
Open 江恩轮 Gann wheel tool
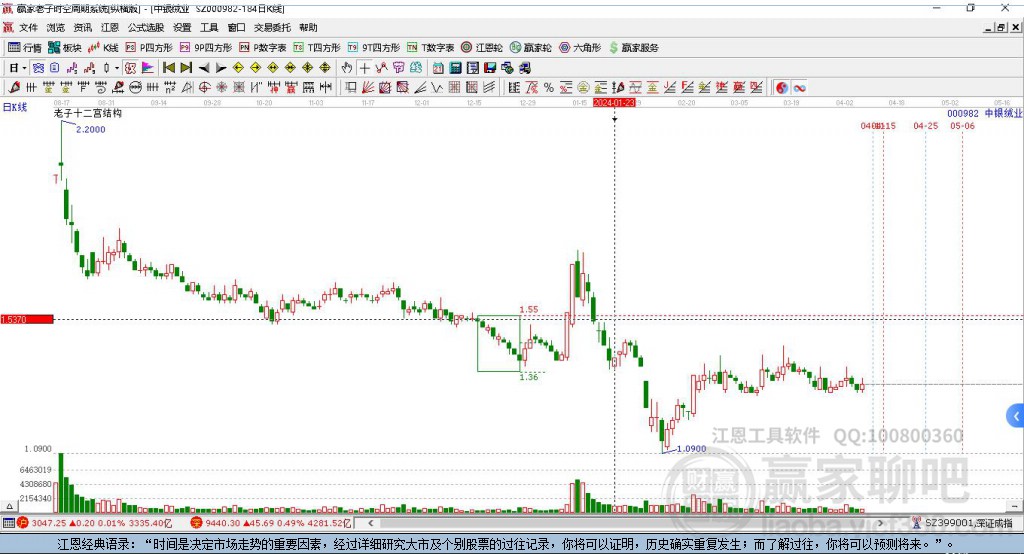coord(482,48)
